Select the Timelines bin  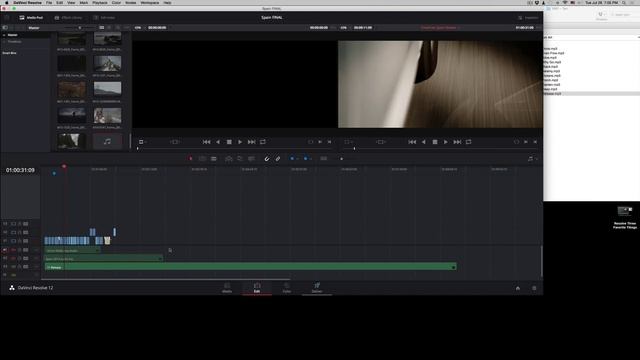click(14, 42)
